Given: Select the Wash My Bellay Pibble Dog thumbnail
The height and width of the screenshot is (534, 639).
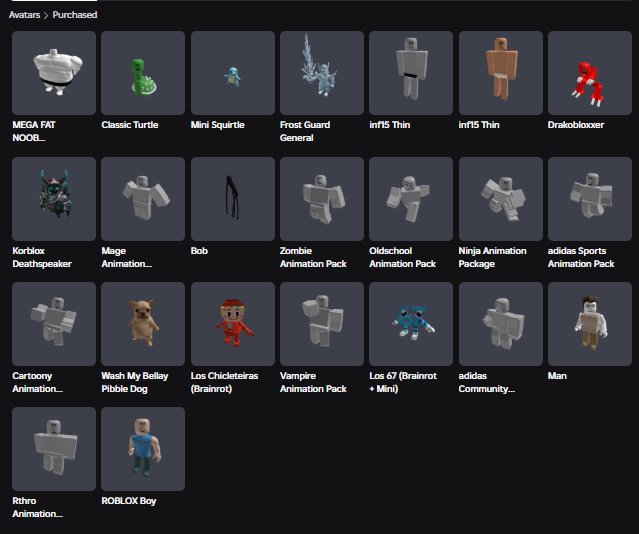Looking at the screenshot, I should pyautogui.click(x=143, y=324).
